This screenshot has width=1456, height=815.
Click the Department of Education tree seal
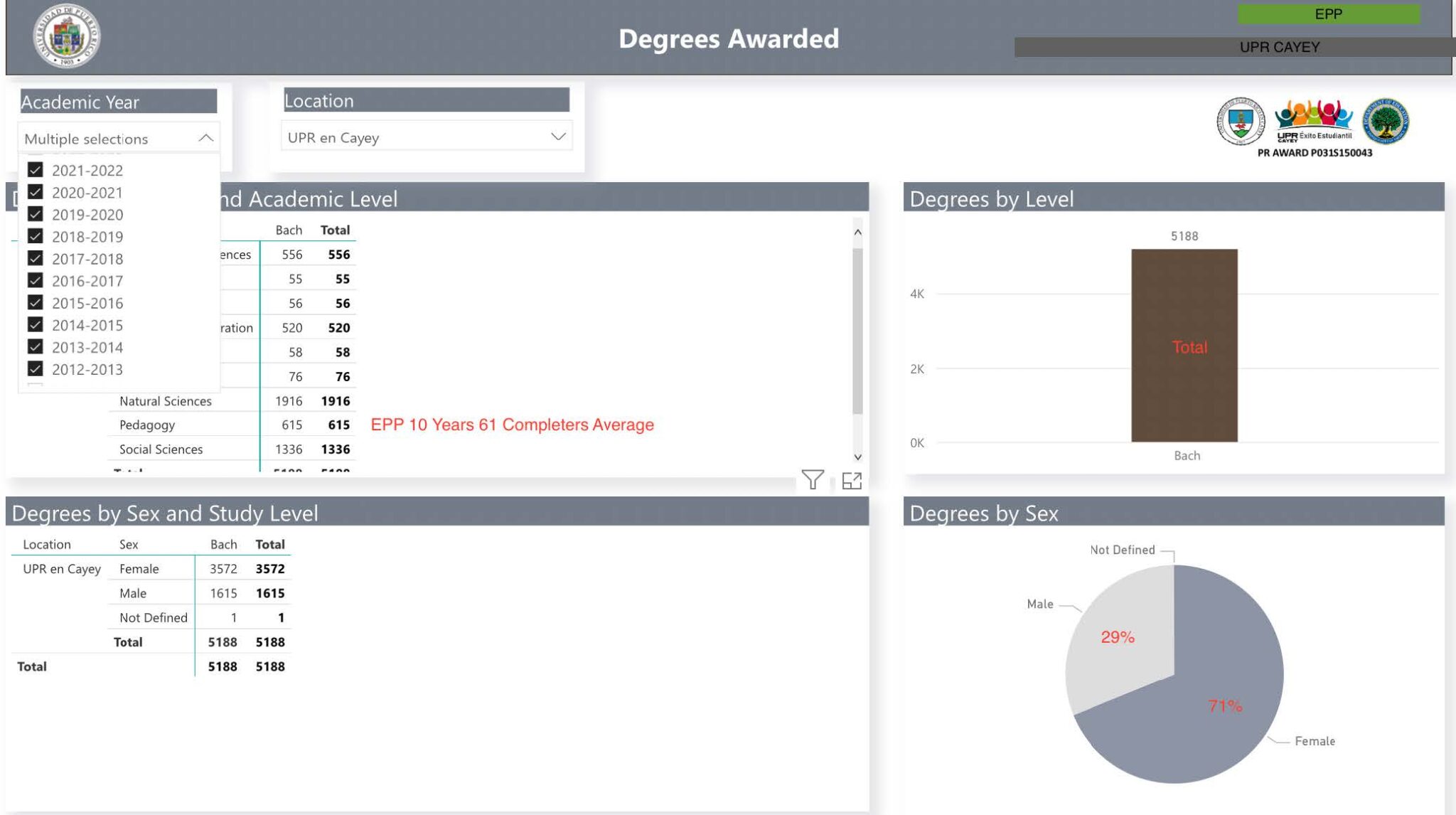click(1385, 122)
